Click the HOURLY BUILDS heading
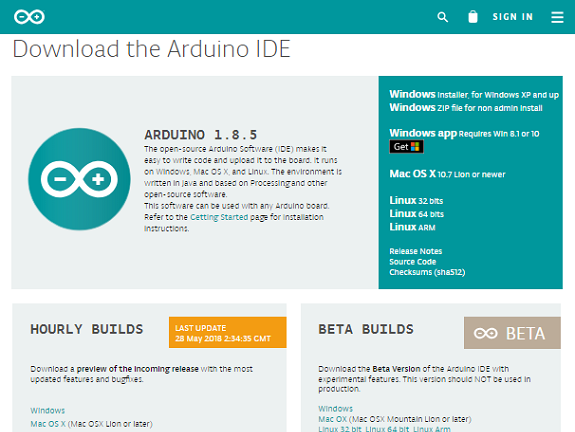Screen dimensions: 575x432 coord(87,329)
